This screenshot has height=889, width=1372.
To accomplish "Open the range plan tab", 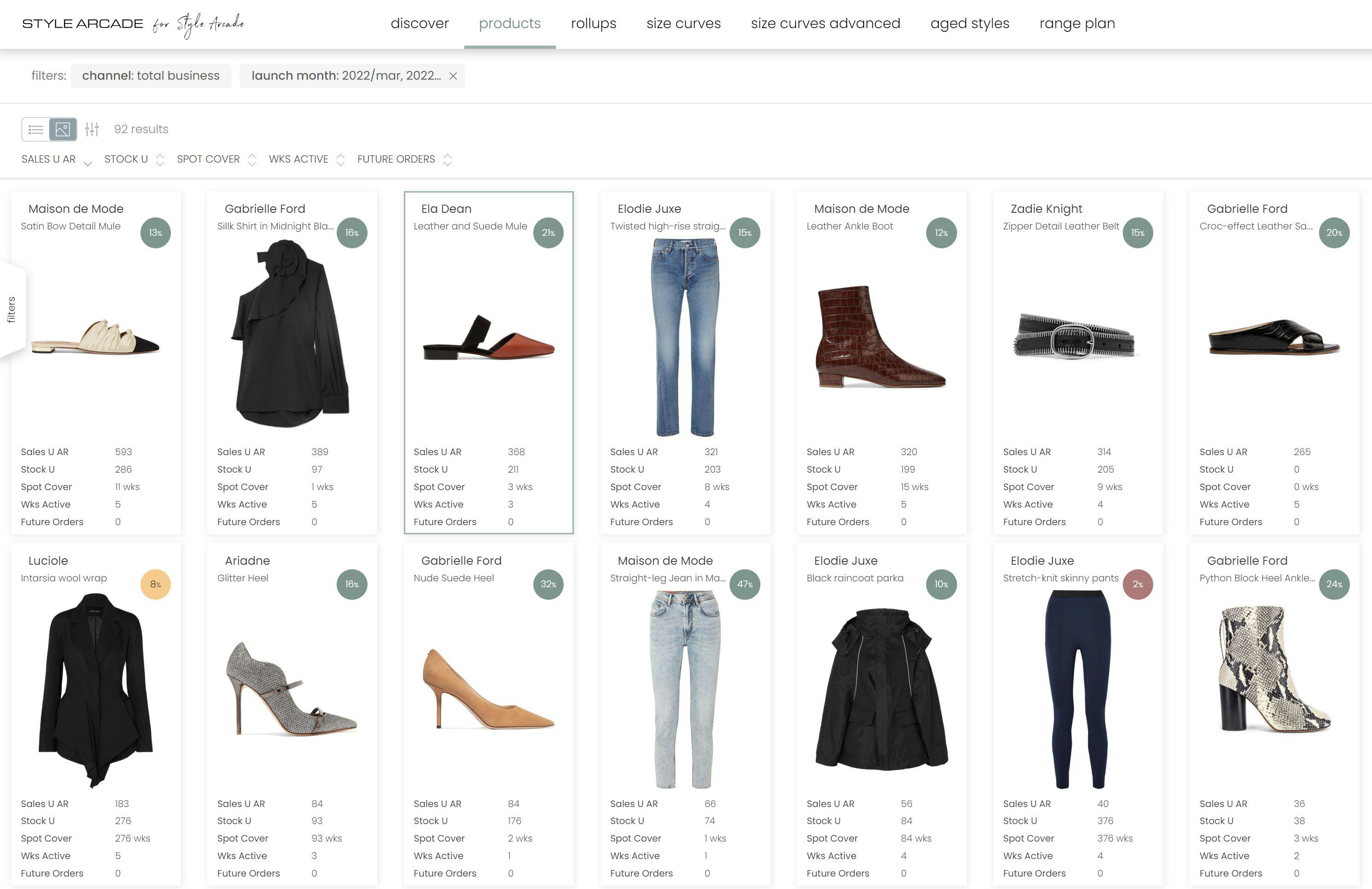I will click(1077, 23).
